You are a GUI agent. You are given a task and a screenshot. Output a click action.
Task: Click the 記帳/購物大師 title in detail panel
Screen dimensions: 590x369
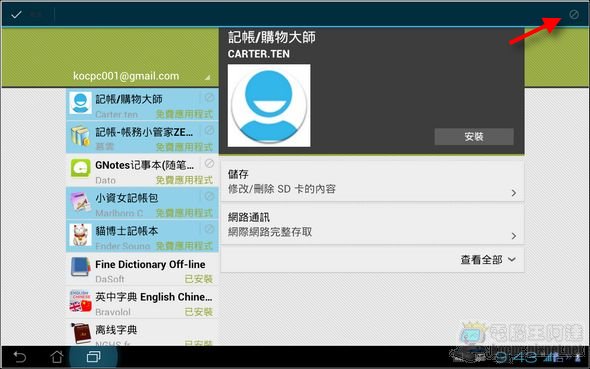pyautogui.click(x=272, y=38)
